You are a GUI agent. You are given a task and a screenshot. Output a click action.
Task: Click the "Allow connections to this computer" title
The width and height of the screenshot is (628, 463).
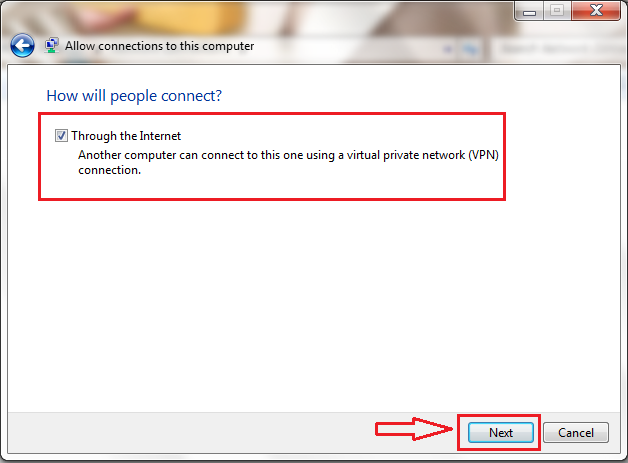click(159, 46)
